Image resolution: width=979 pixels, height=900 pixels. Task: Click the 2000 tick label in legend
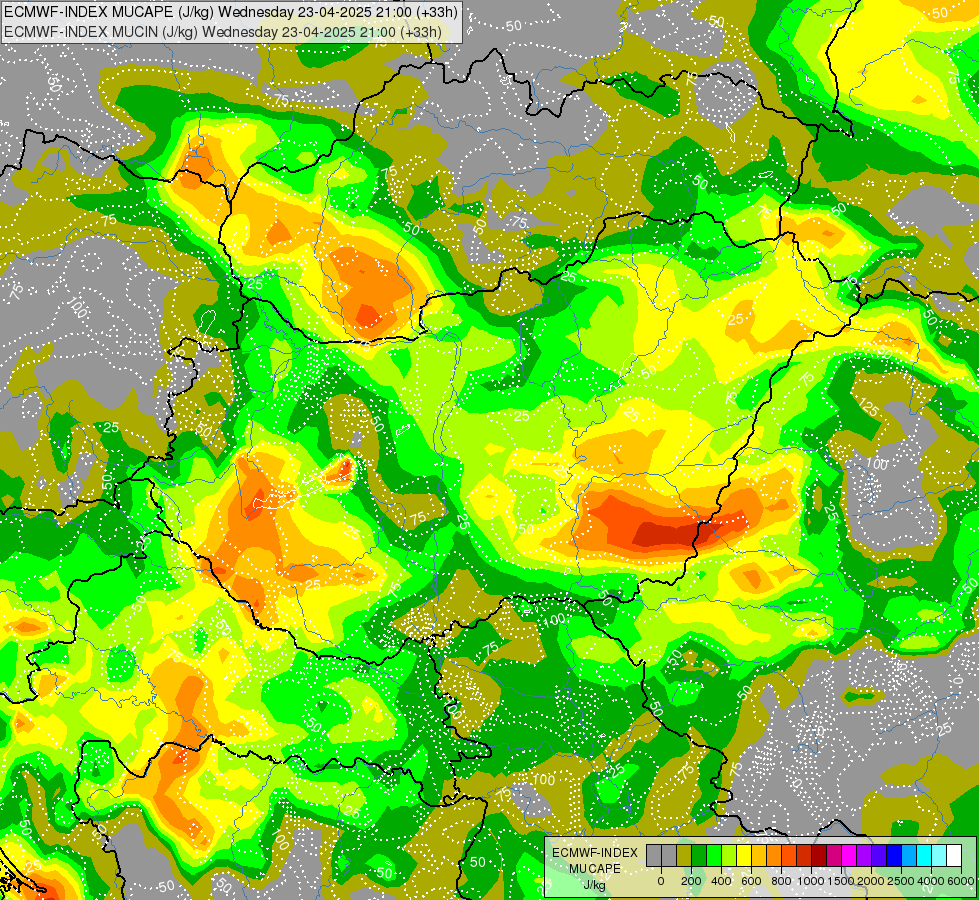coord(871,881)
